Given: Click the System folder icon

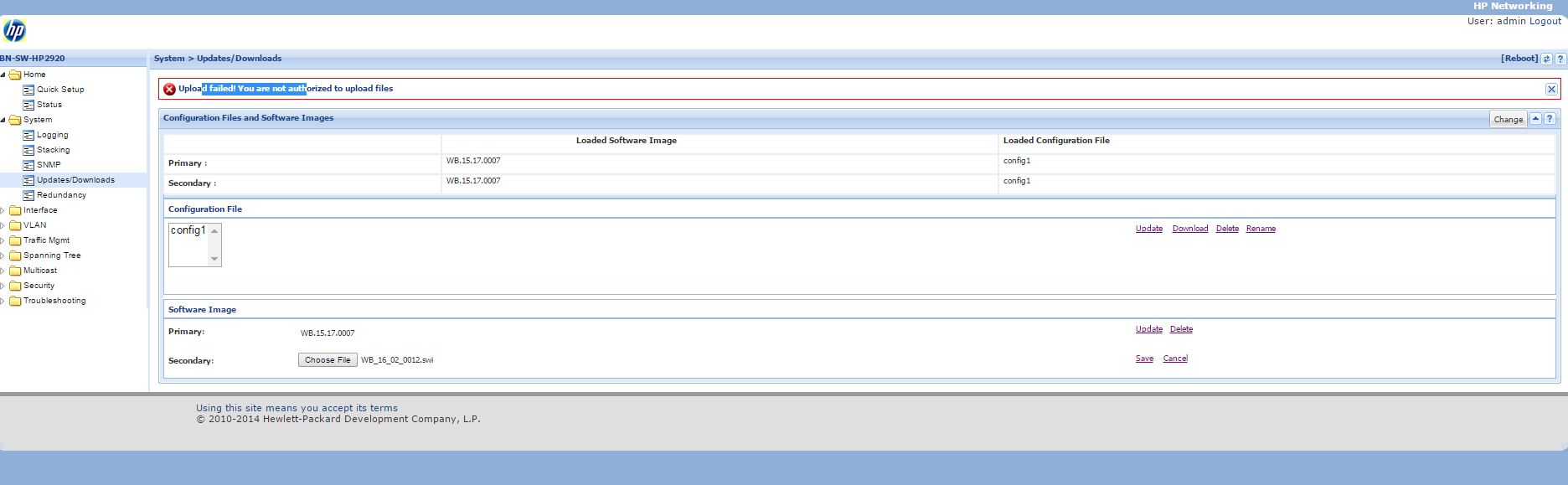Looking at the screenshot, I should pos(15,120).
